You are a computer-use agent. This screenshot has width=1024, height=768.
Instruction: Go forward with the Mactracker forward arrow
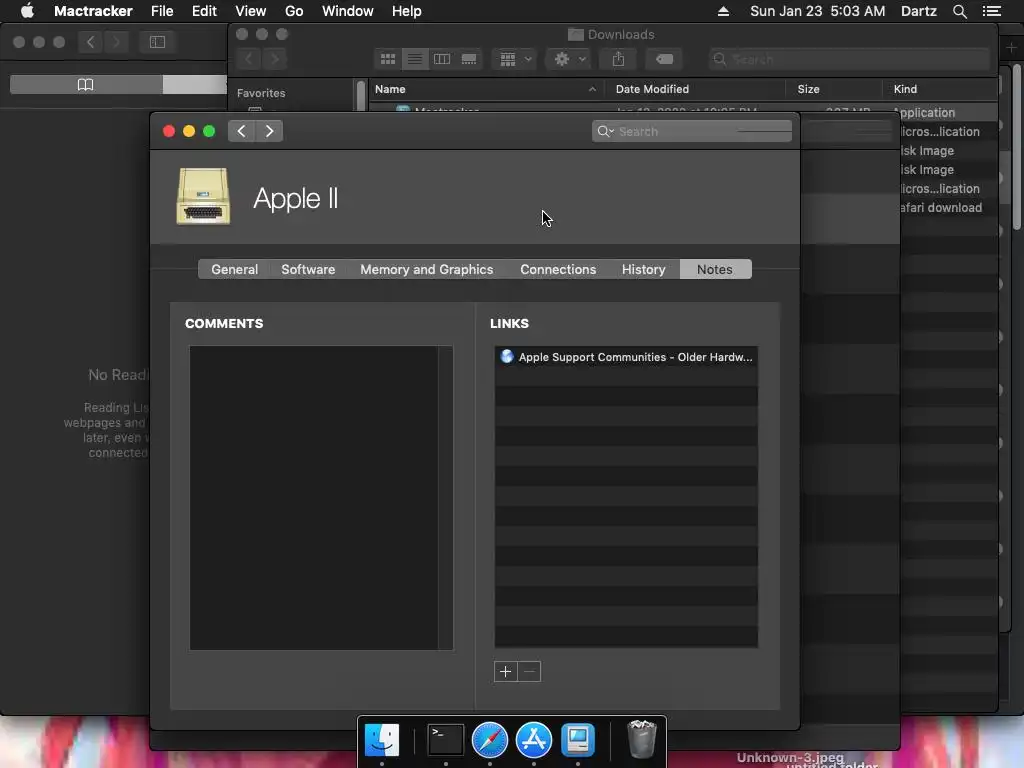pyautogui.click(x=269, y=131)
